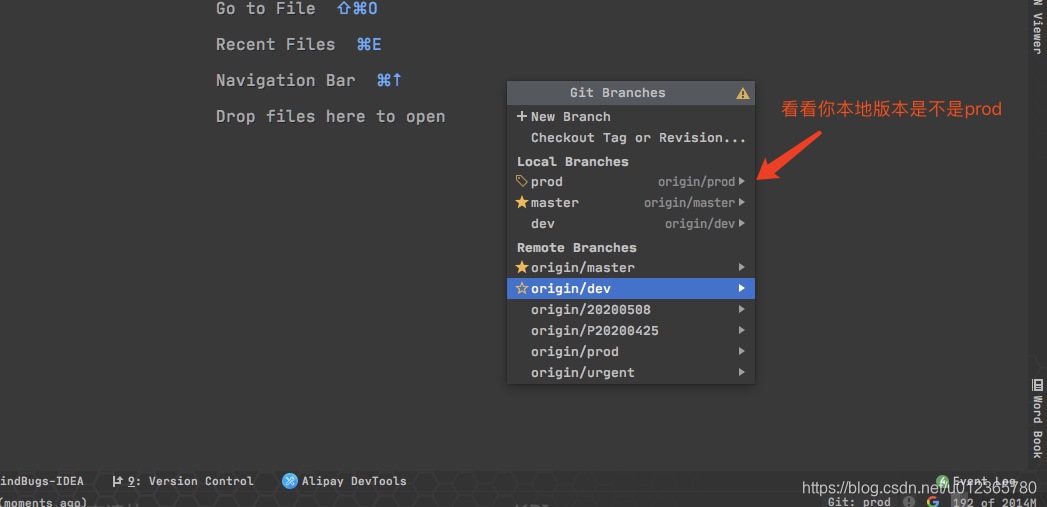Select the highlighted origin/dev remote branch
This screenshot has height=507, width=1047.
point(630,289)
